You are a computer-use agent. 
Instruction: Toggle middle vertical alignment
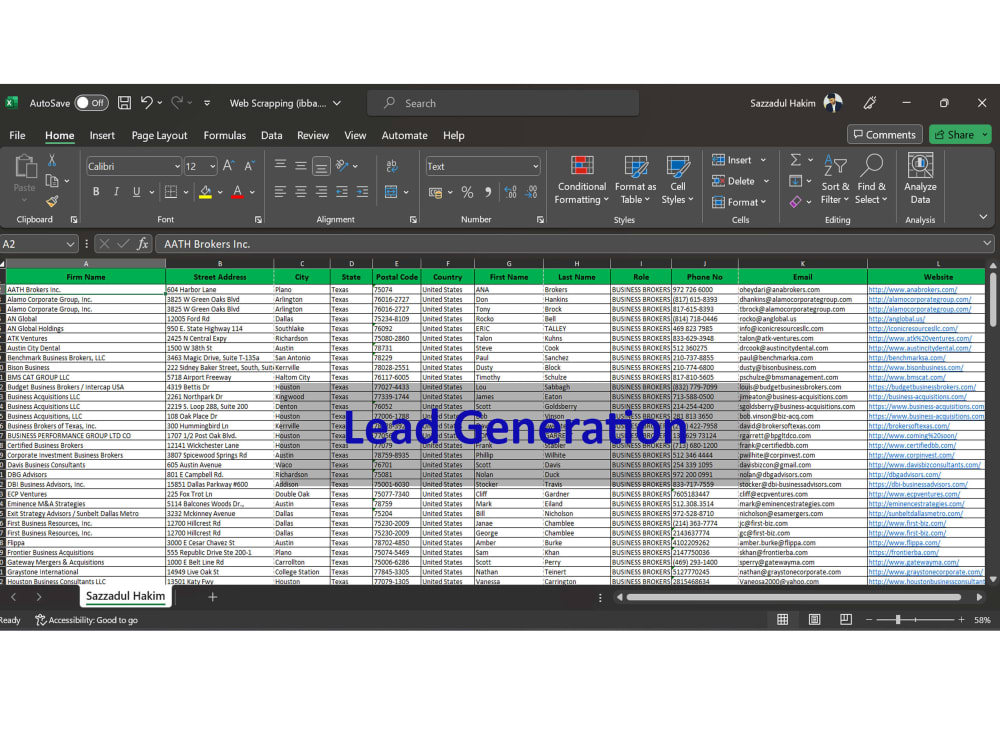point(300,166)
